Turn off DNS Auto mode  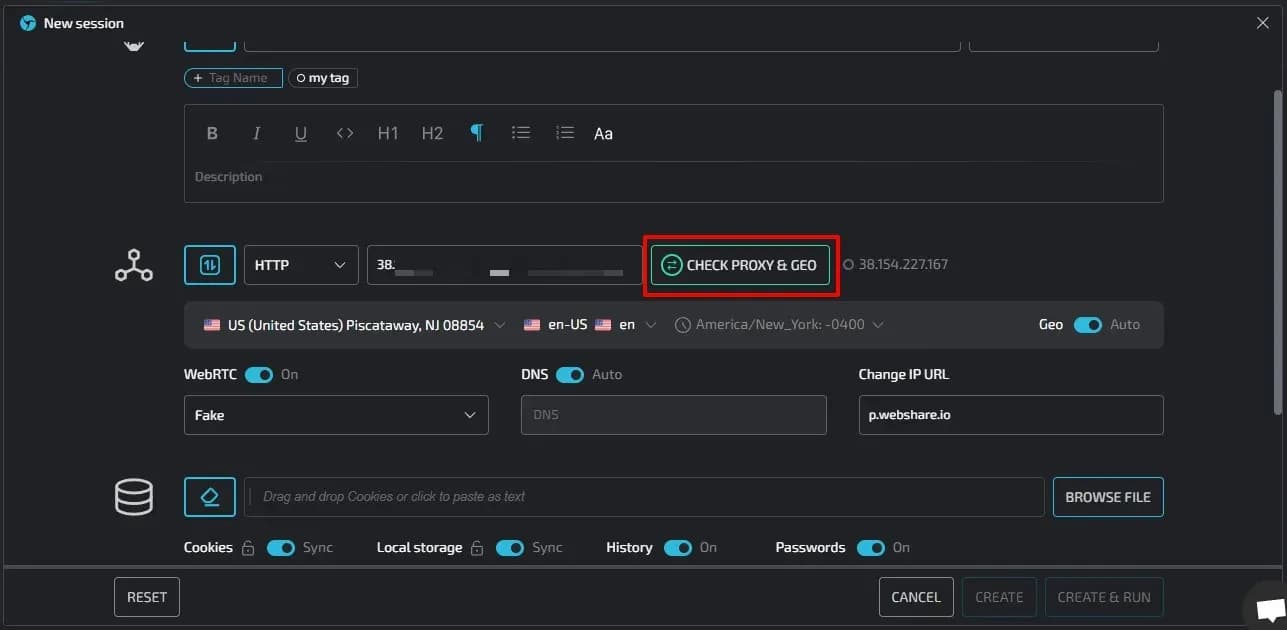pyautogui.click(x=570, y=374)
